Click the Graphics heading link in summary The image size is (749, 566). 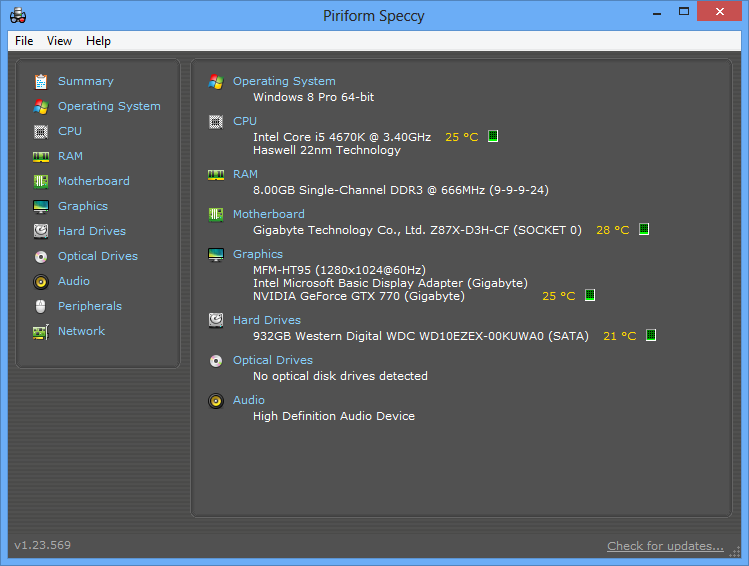point(258,254)
